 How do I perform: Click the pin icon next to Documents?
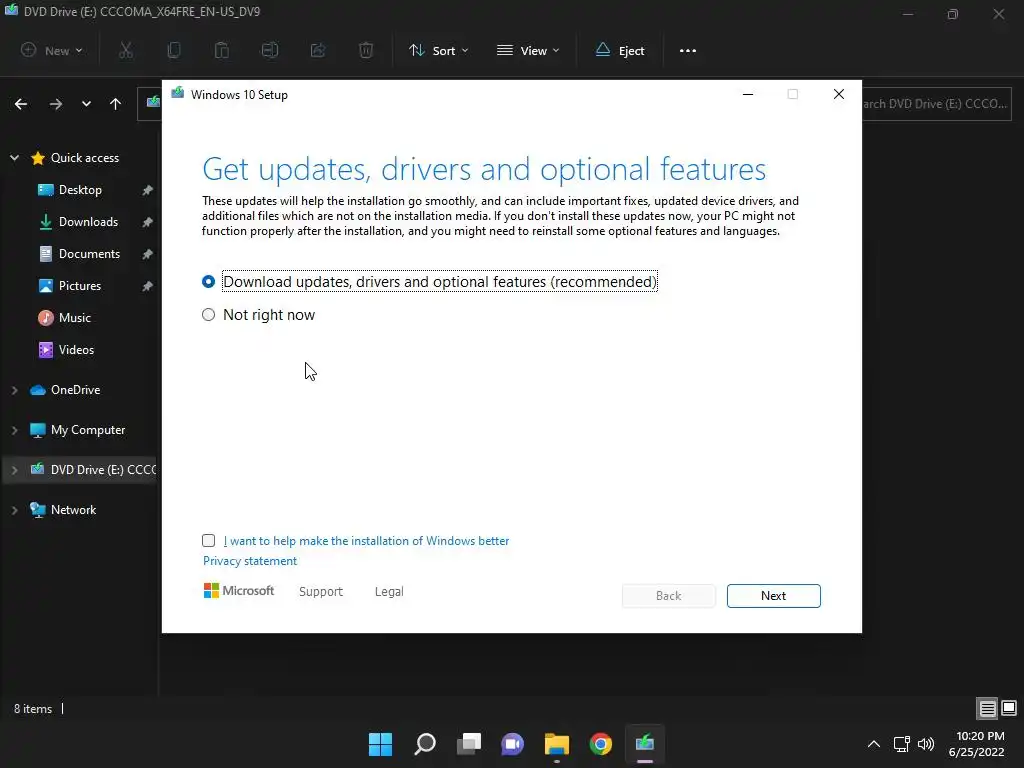click(148, 254)
